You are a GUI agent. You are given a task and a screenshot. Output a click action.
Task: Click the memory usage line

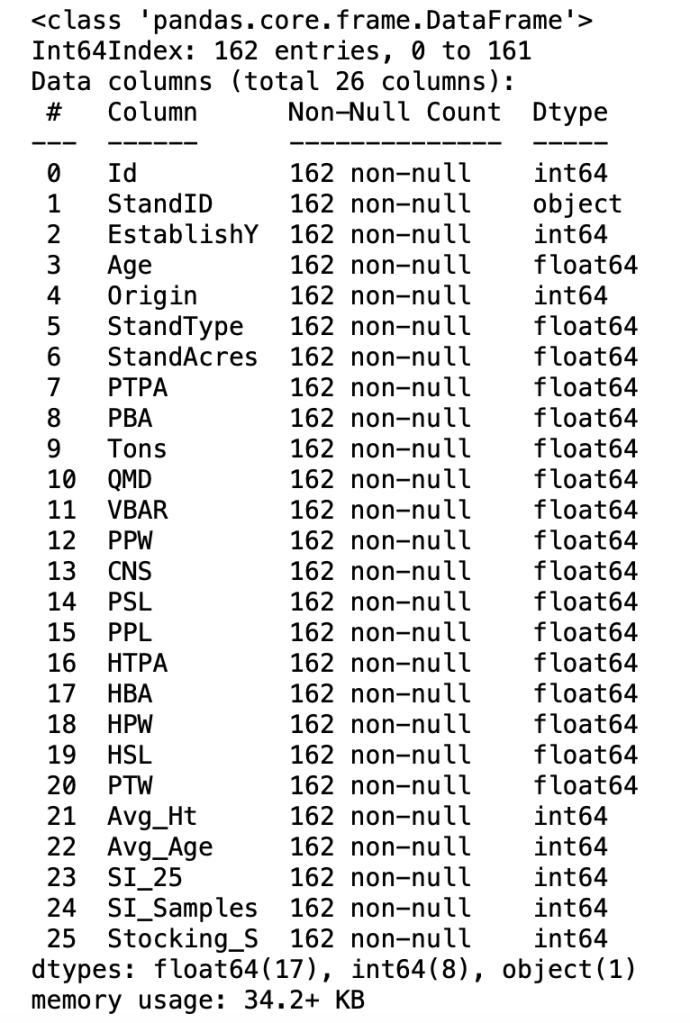pos(198,1000)
